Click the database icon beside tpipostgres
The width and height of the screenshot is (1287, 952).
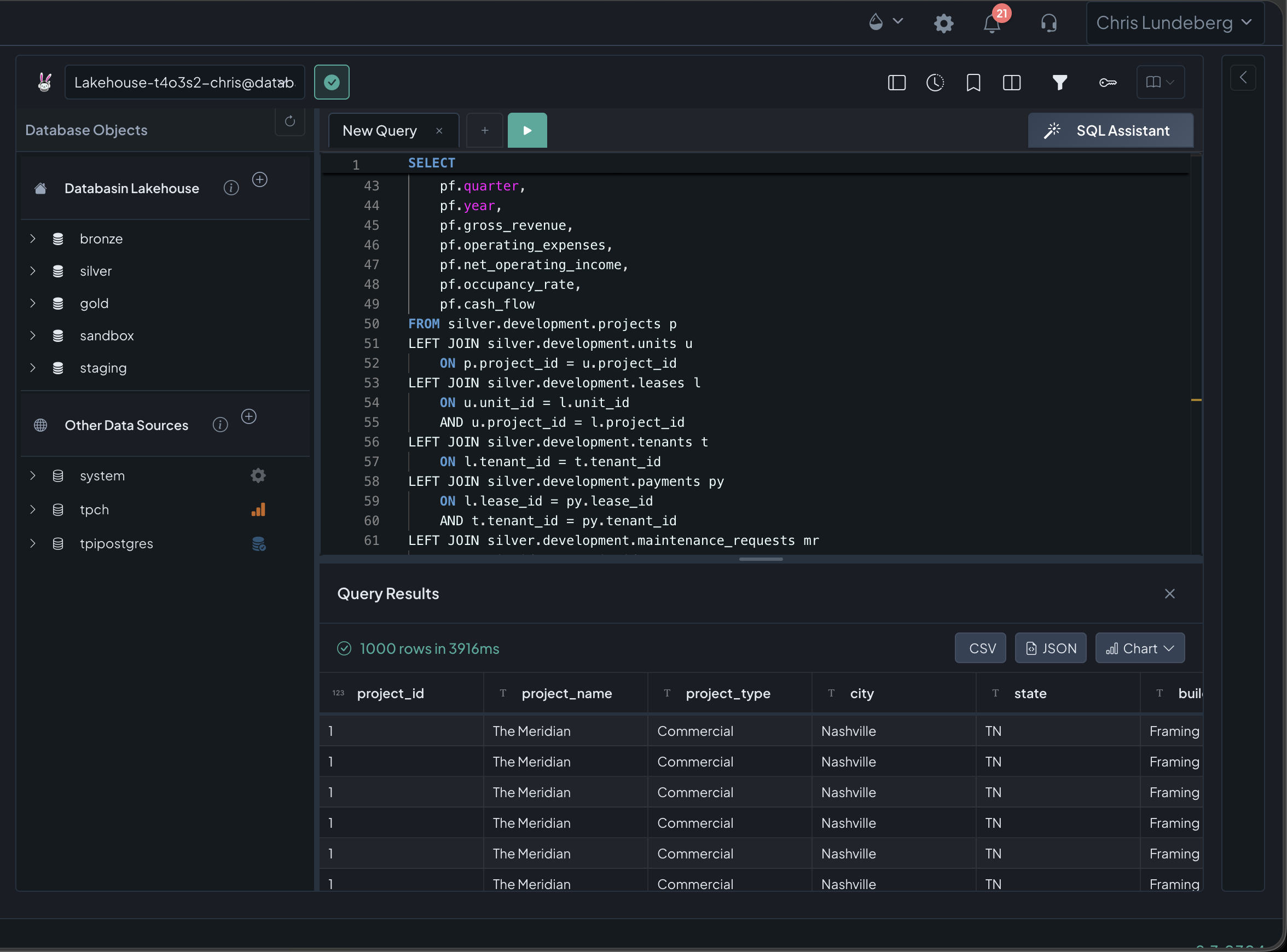tap(259, 543)
